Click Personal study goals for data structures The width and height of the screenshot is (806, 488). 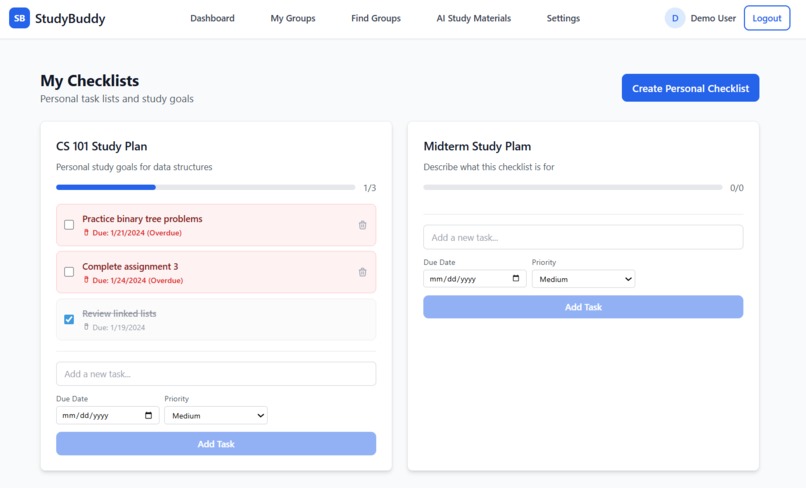pos(134,167)
